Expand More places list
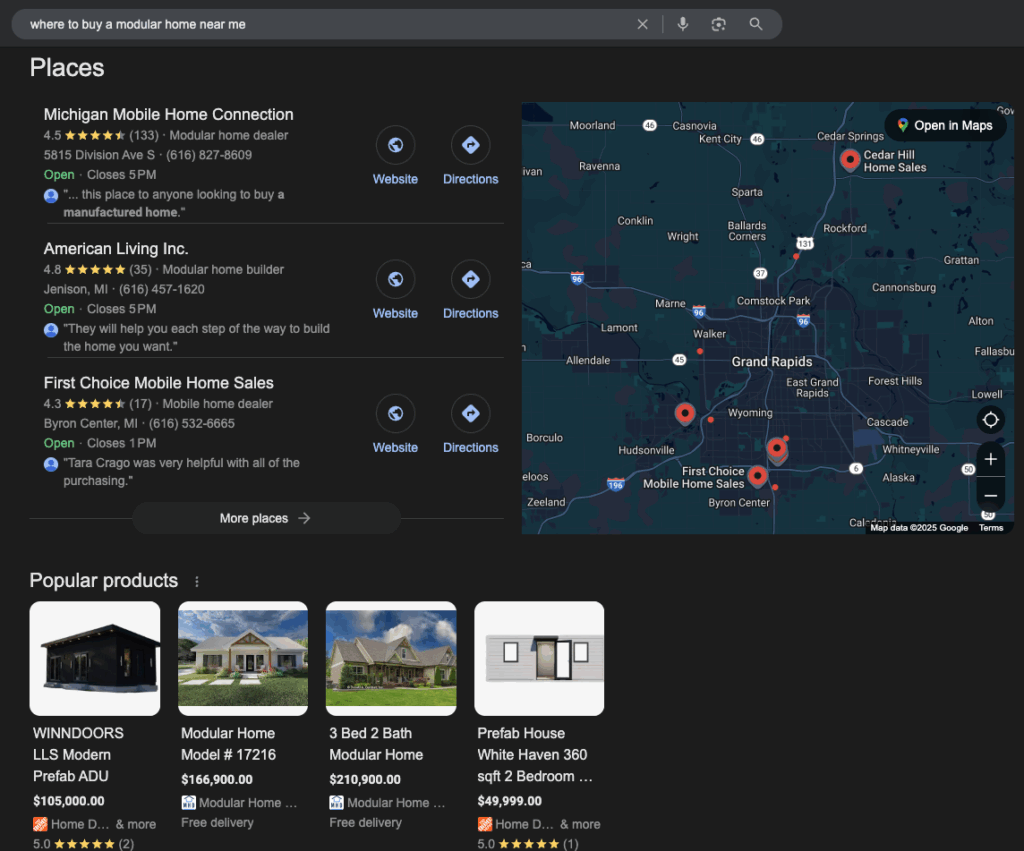Image resolution: width=1024 pixels, height=851 pixels. 266,518
